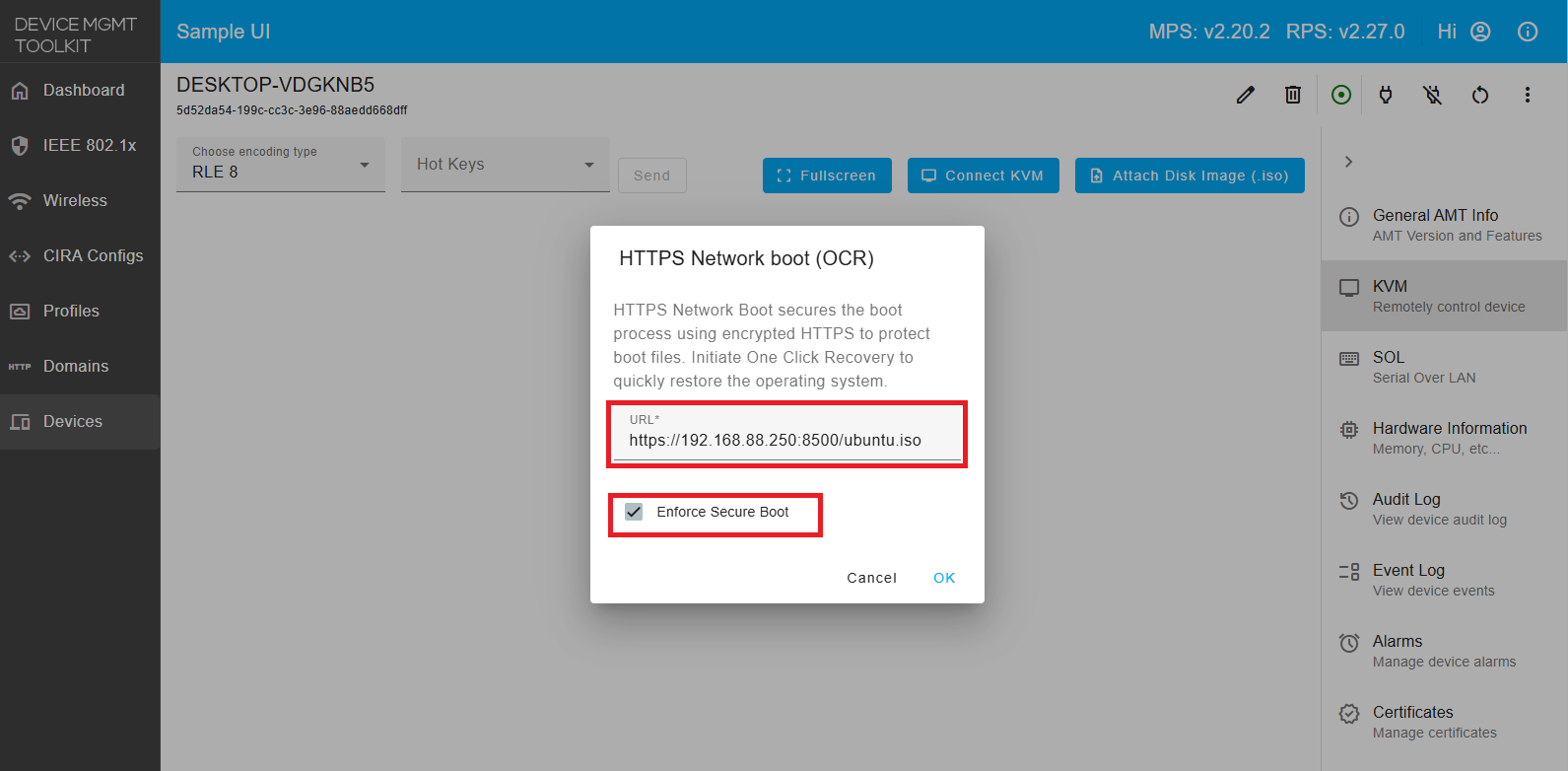This screenshot has width=1568, height=771.
Task: Open SOL Serial Over LAN
Action: coord(1445,367)
